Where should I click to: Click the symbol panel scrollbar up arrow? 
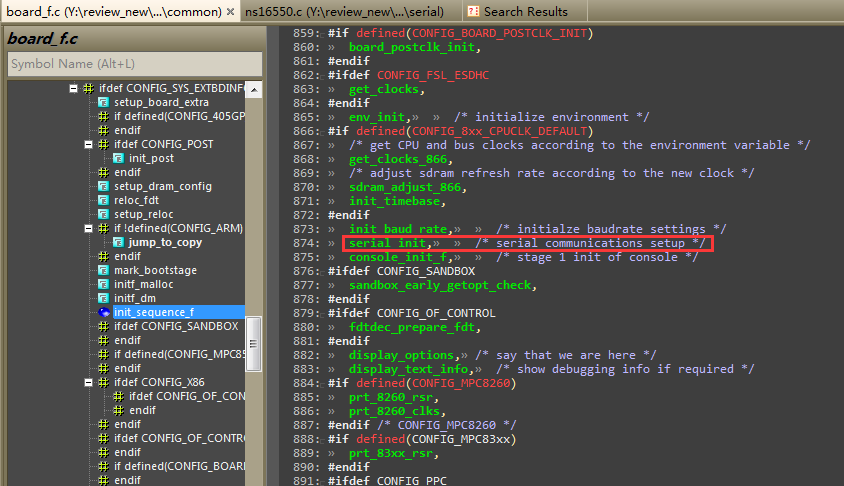tap(254, 89)
